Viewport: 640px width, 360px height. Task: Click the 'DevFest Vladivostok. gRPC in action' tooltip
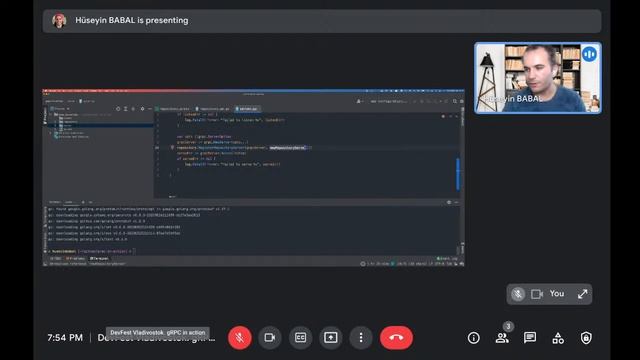coord(158,333)
